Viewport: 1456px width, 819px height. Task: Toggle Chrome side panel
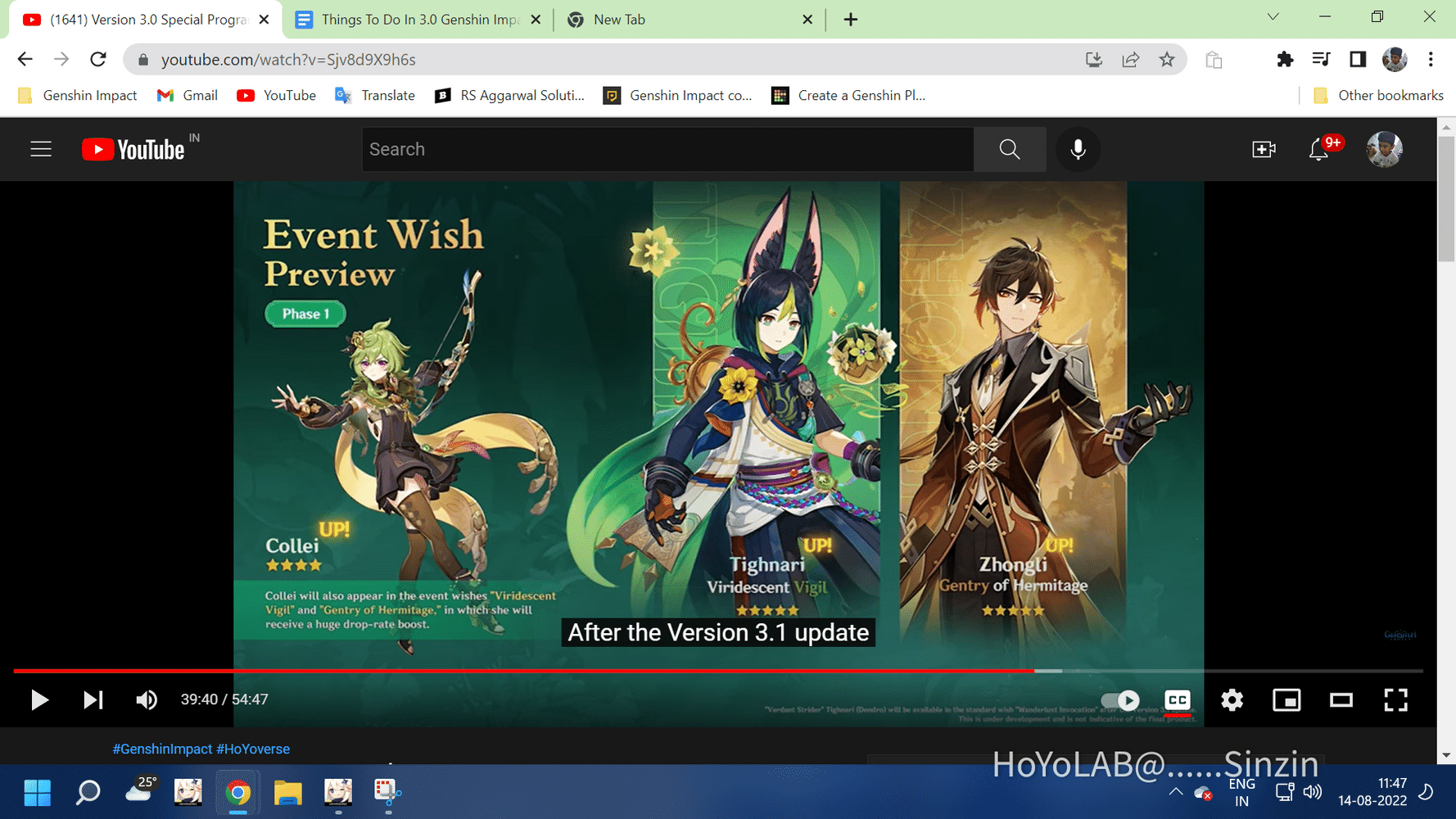[x=1358, y=60]
